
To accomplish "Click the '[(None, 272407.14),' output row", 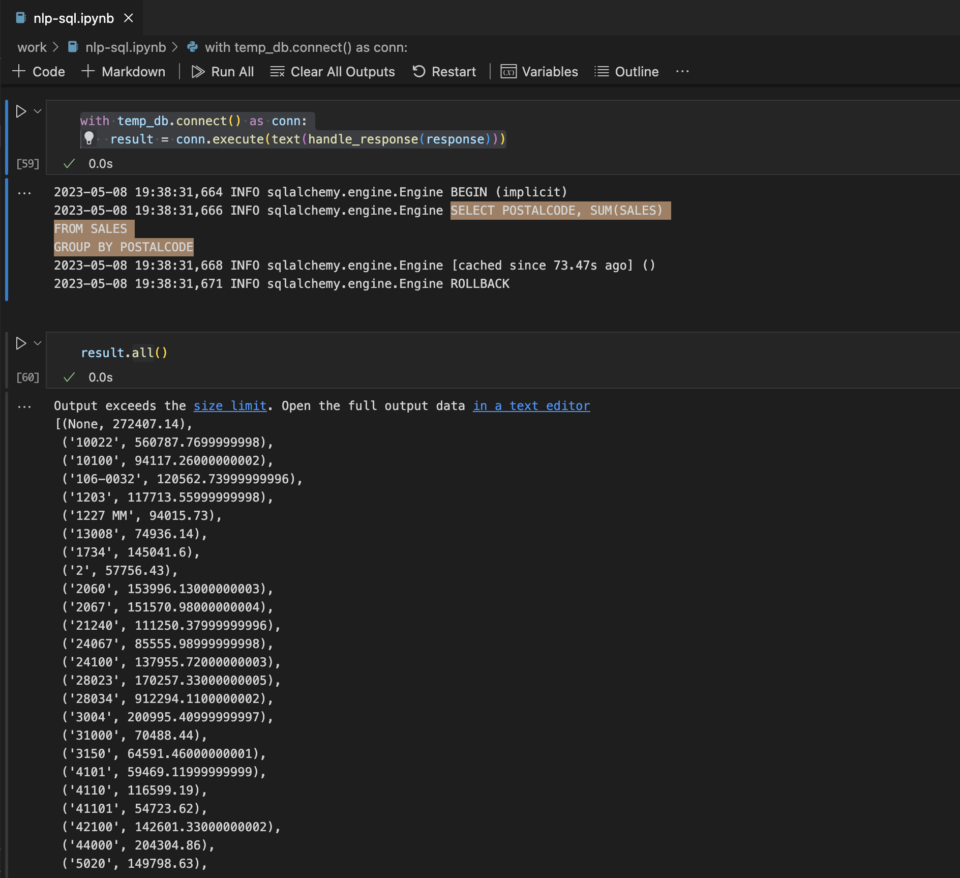I will tap(123, 424).
